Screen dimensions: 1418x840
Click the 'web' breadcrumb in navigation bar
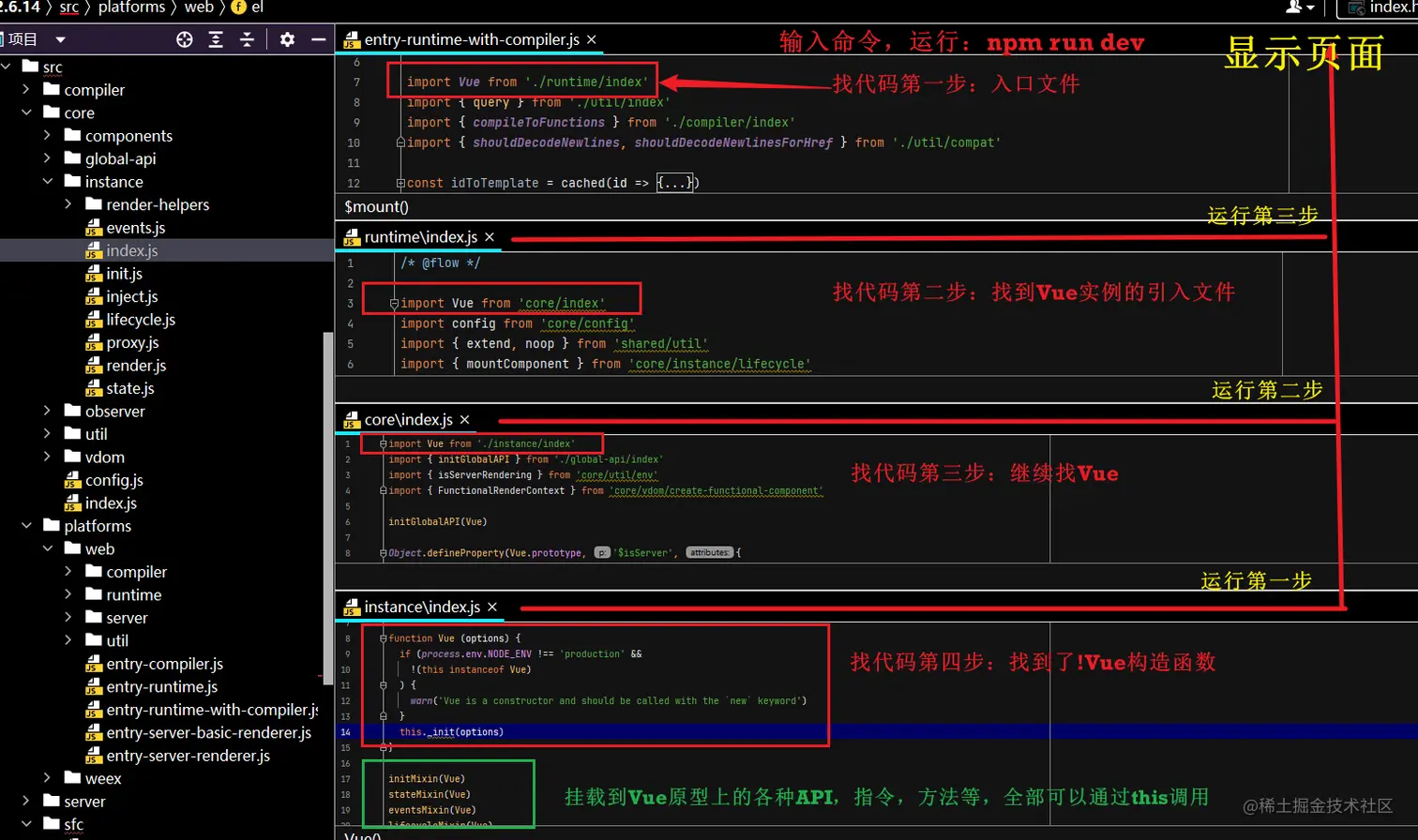[x=199, y=7]
